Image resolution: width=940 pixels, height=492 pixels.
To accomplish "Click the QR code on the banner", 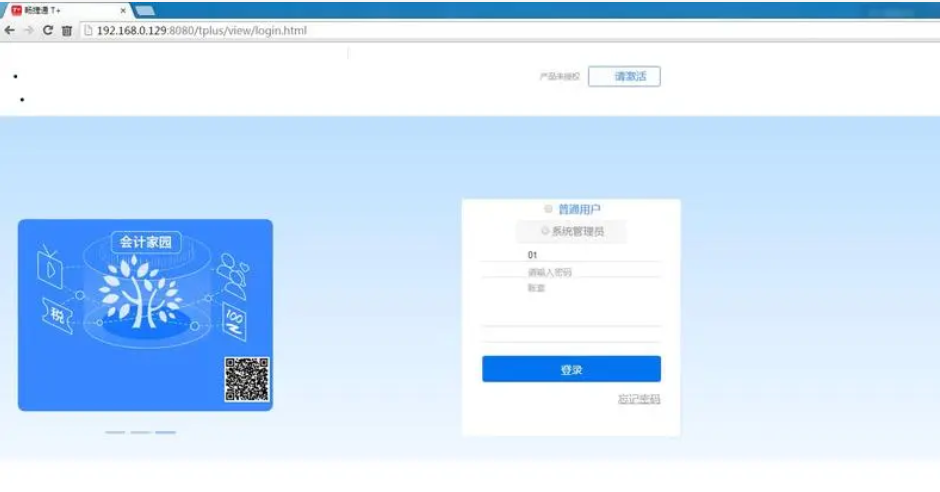I will 247,379.
